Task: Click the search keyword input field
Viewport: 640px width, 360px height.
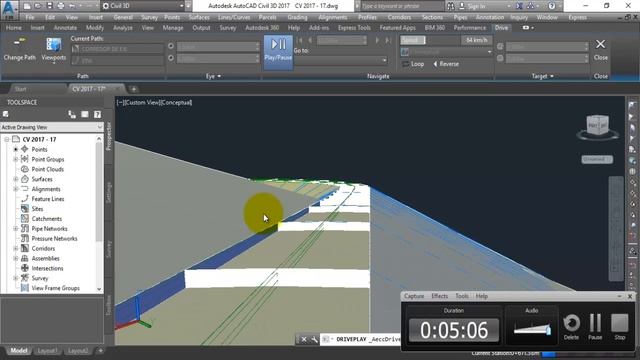Action: tap(401, 6)
